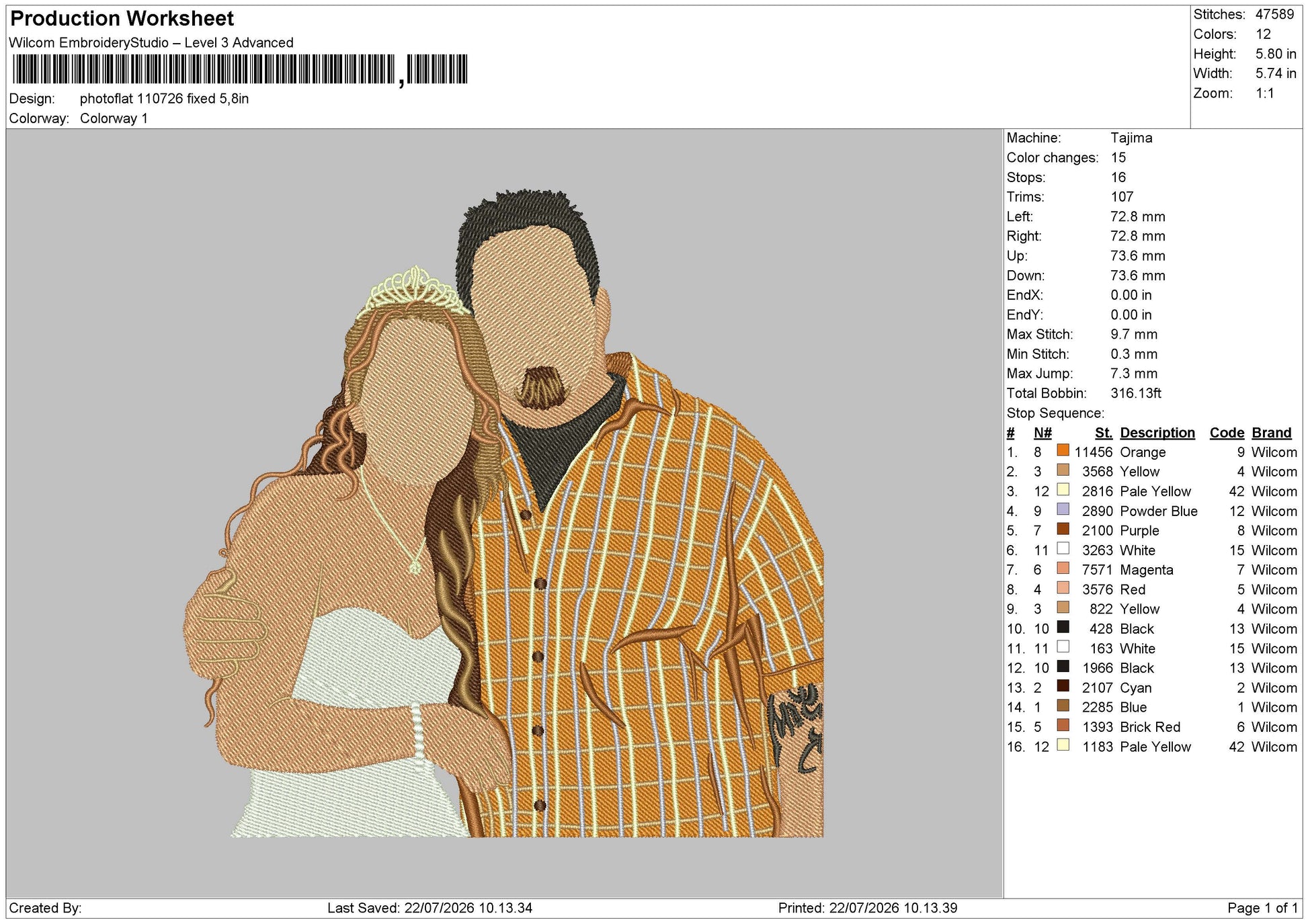This screenshot has height=924, width=1308.
Task: Click the Machine value 'Tajima'
Action: [1131, 138]
